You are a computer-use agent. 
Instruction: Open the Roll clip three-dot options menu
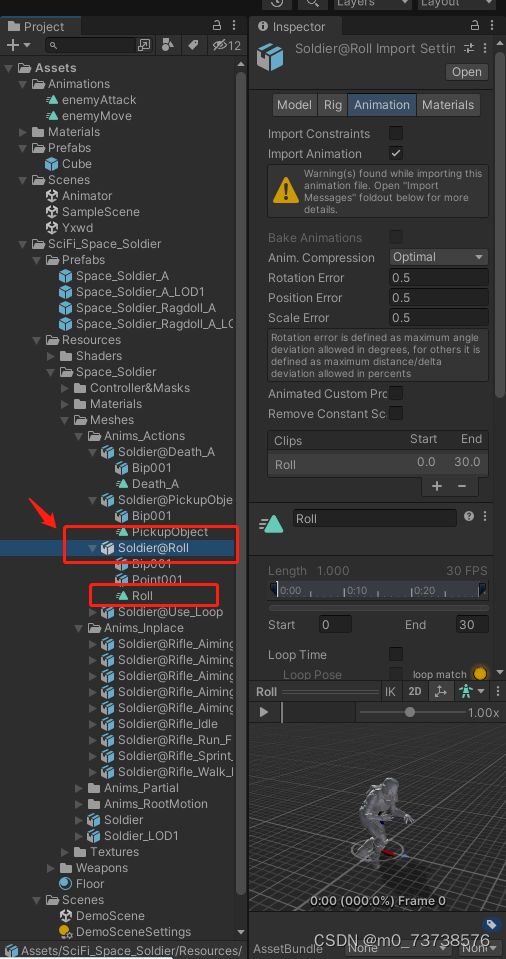click(x=485, y=516)
